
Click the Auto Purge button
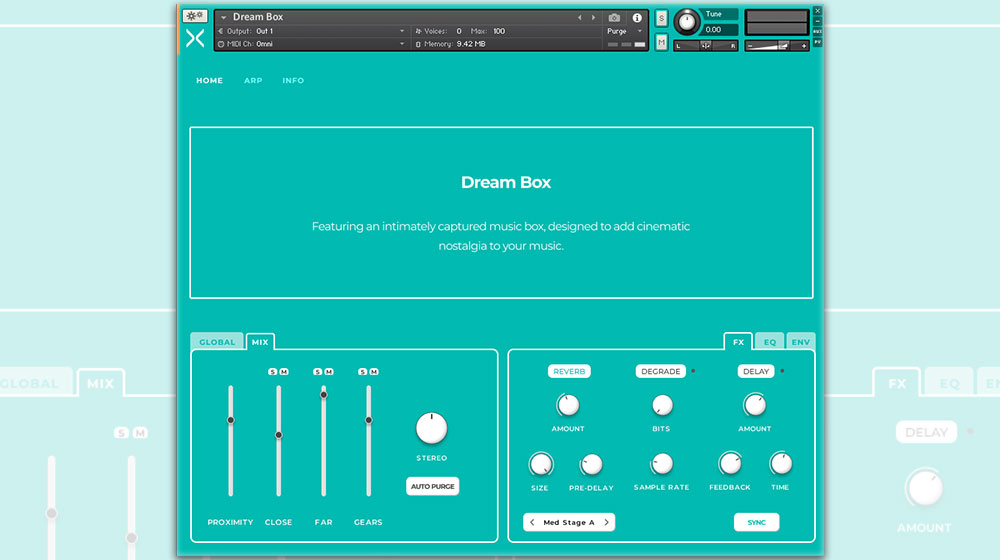click(432, 486)
